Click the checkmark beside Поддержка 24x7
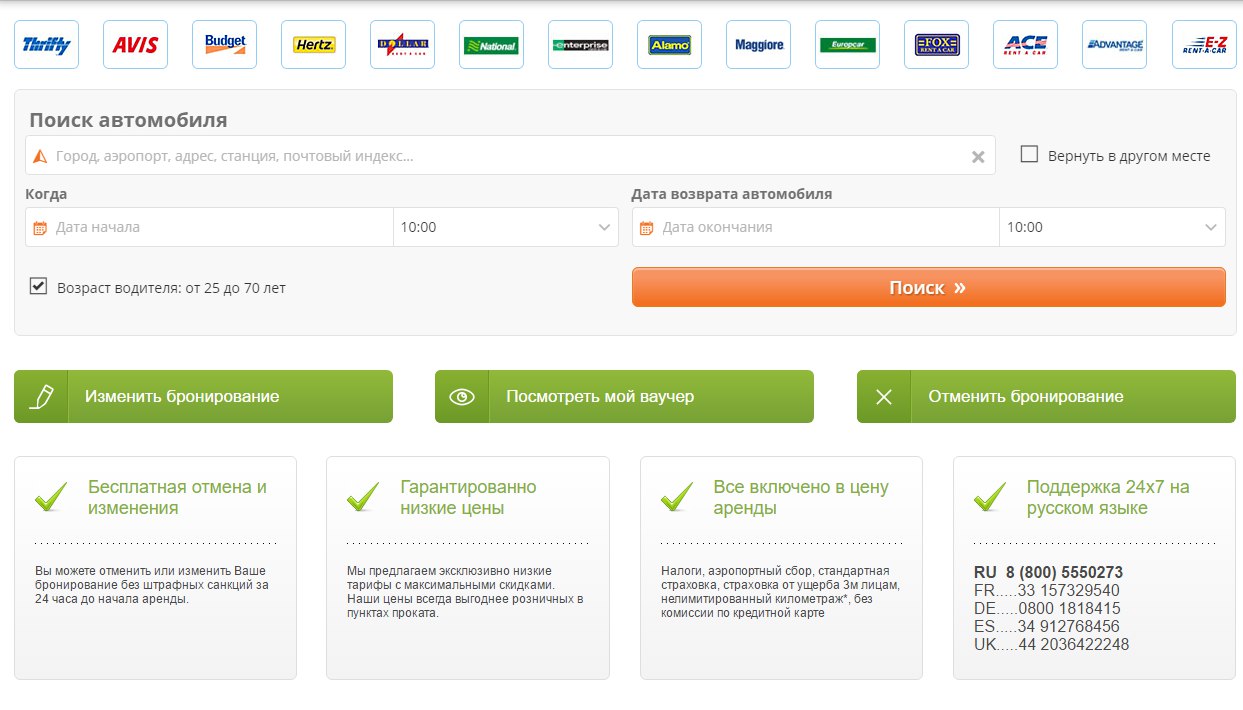Screen dimensions: 1243x710 tap(990, 496)
